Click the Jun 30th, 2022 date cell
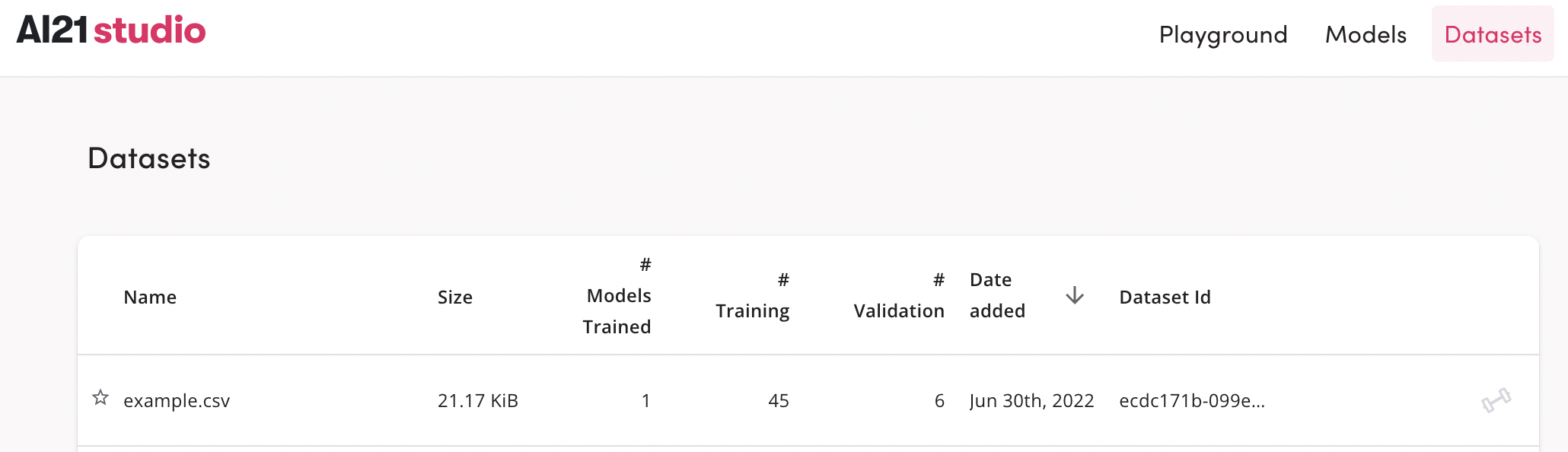 click(x=1032, y=400)
